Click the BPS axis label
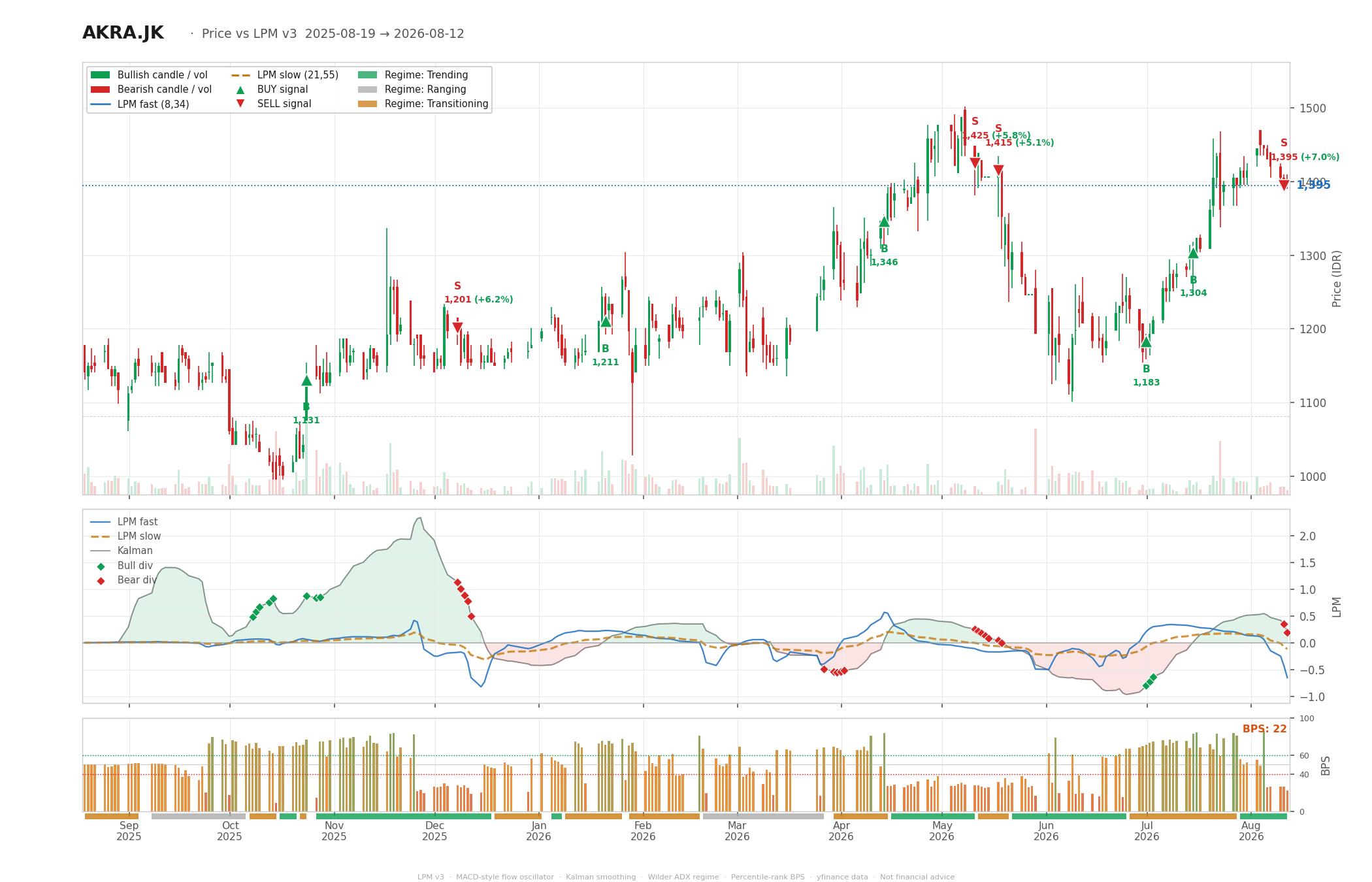Image resolution: width=1372 pixels, height=882 pixels. (1325, 765)
